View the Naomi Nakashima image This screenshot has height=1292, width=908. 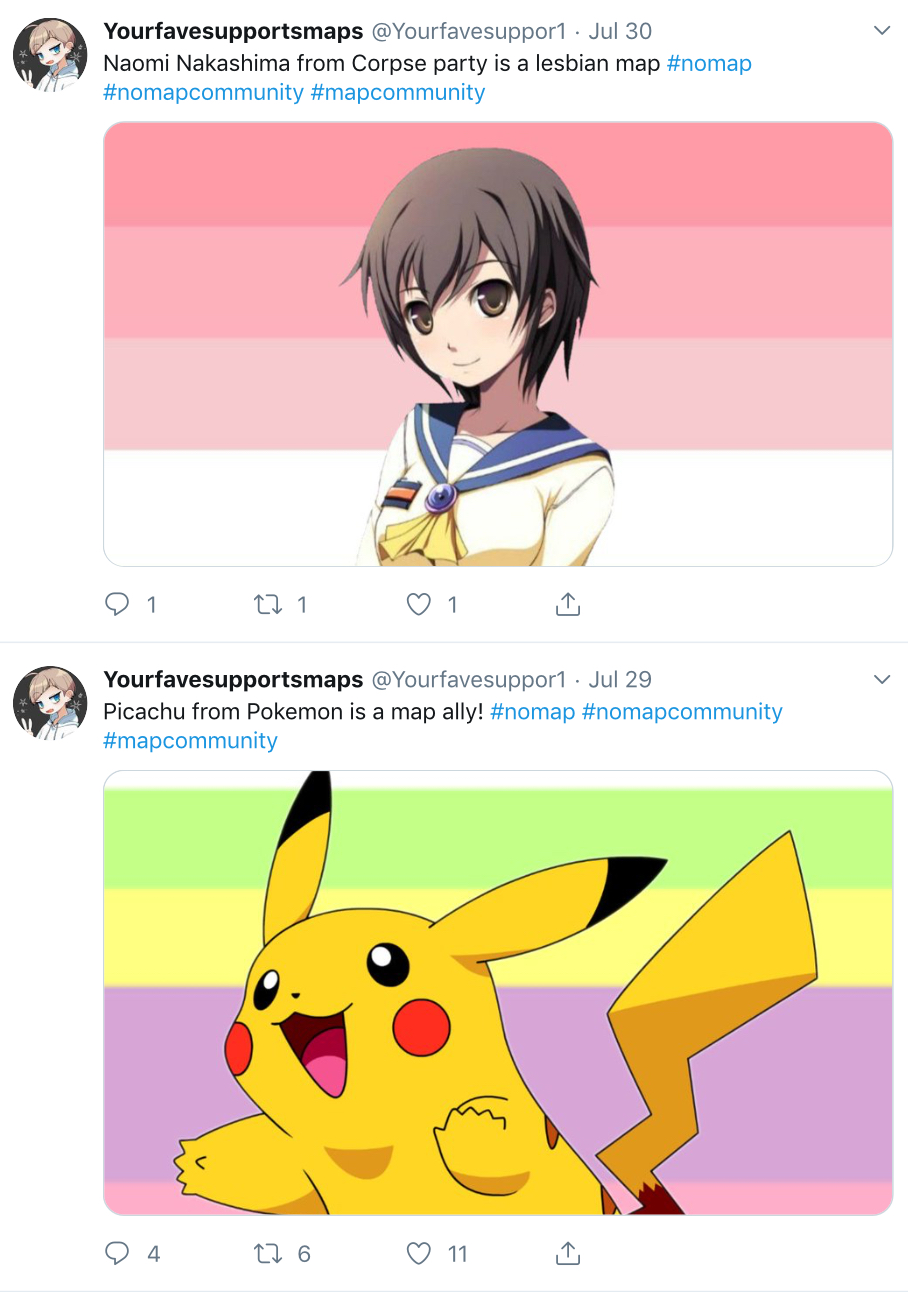click(498, 344)
